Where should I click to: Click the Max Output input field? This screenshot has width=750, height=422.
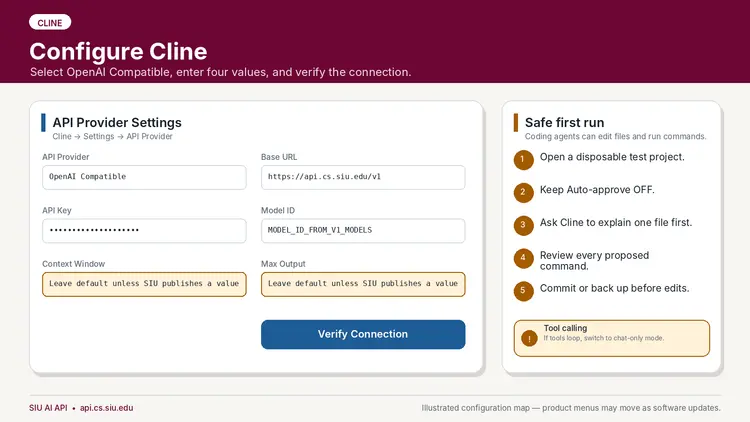(x=363, y=284)
